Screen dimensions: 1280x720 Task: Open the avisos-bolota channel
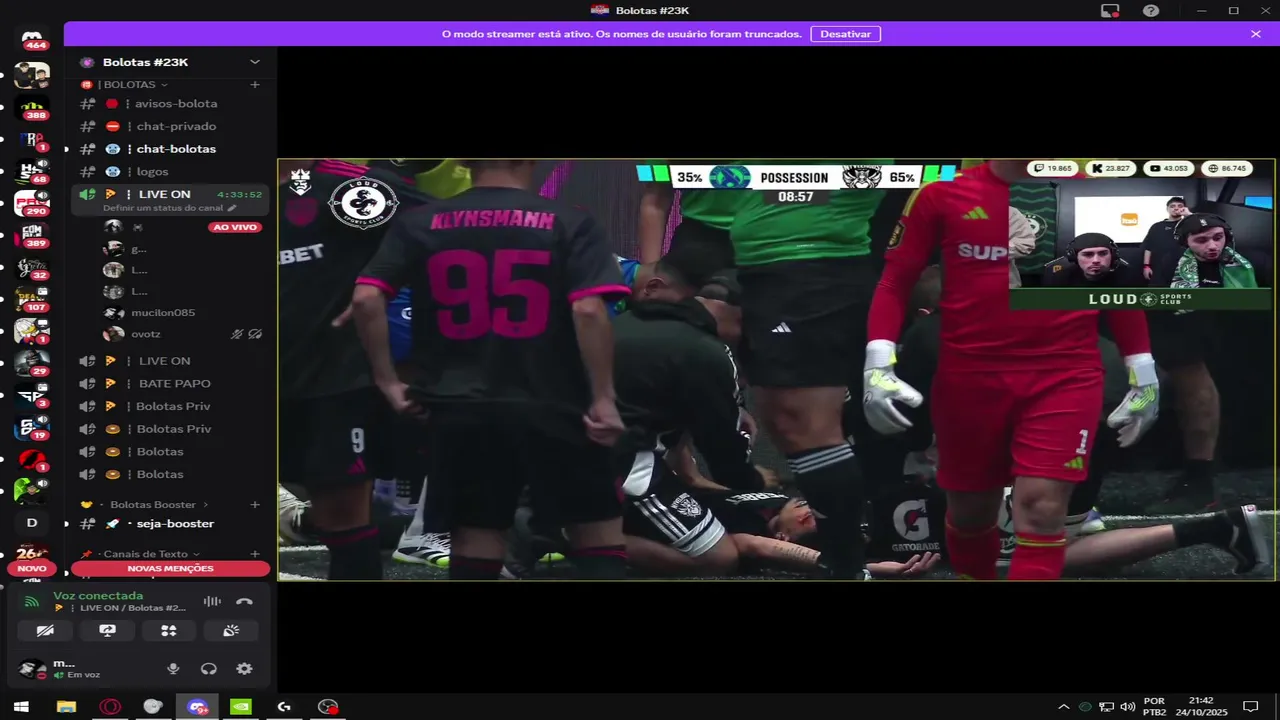169,103
